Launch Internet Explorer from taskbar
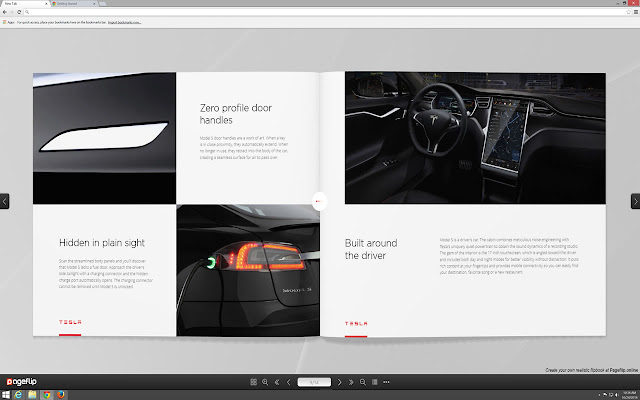Screen dimensions: 640x400 (x=18, y=395)
